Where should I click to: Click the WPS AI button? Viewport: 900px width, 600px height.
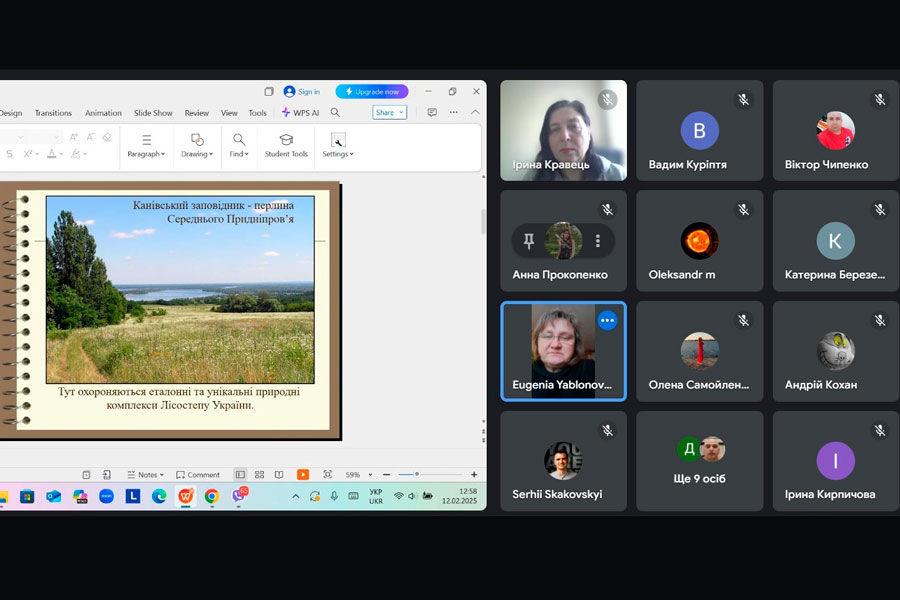(301, 113)
